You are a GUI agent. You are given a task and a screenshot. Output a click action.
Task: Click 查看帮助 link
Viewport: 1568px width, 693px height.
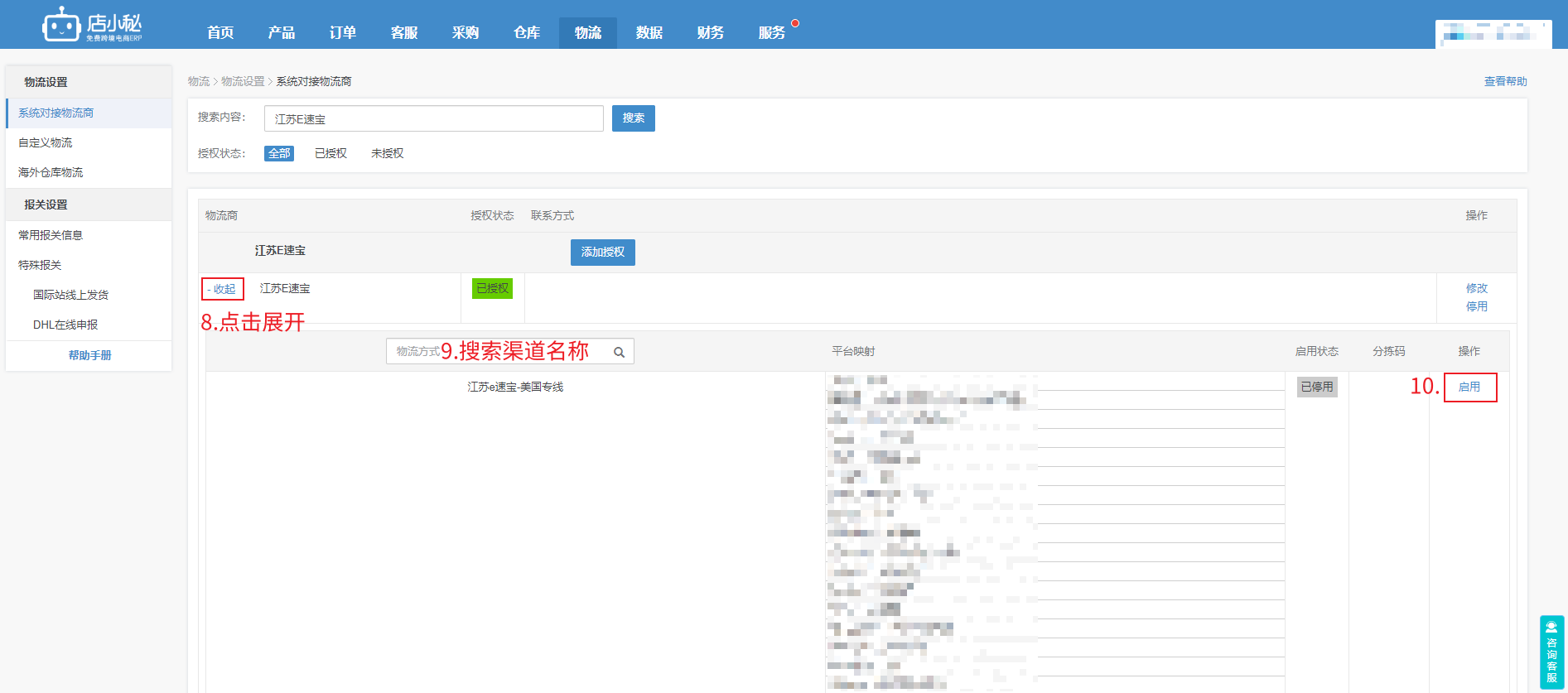[1505, 81]
